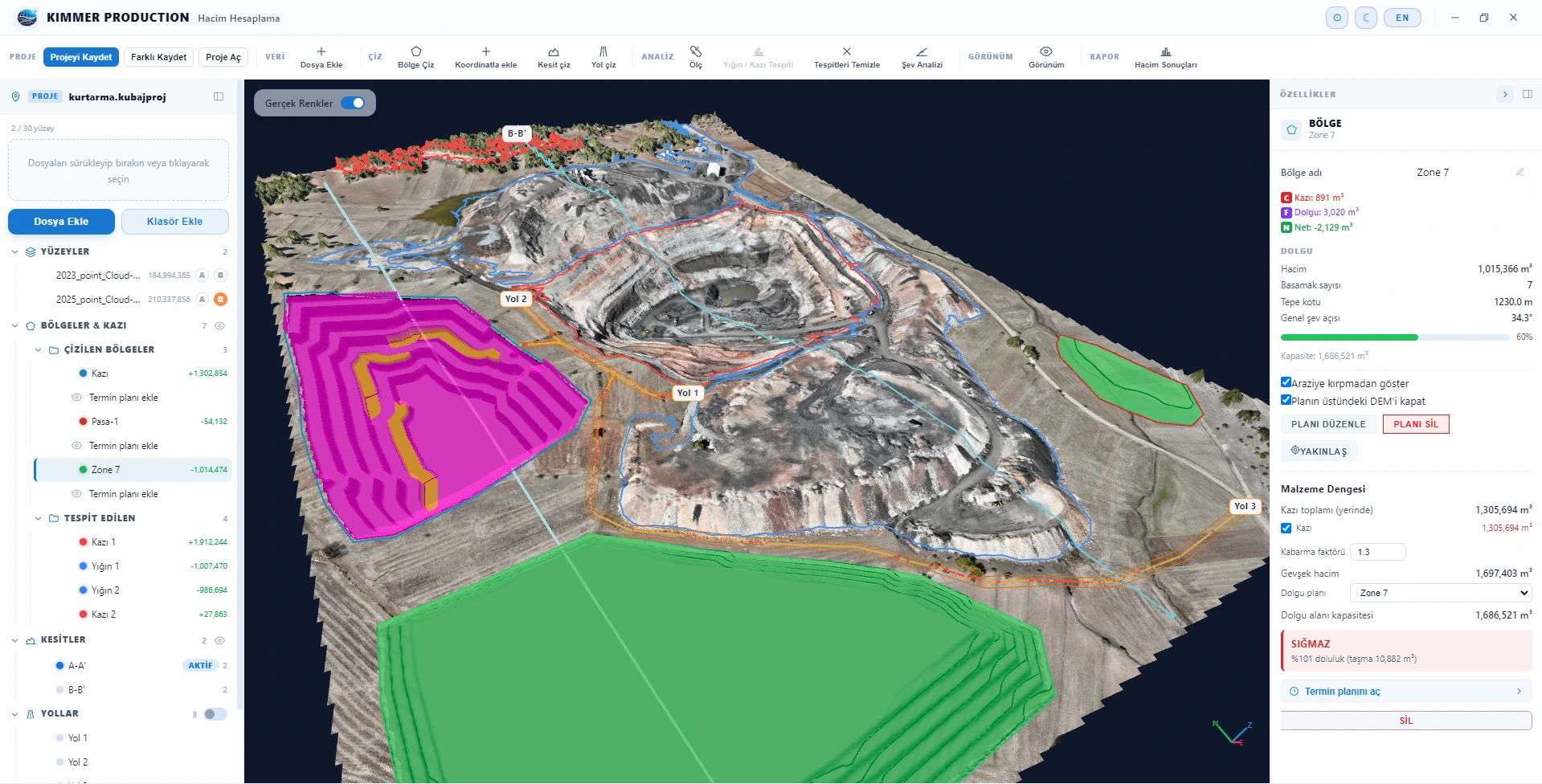Toggle the Yollar visibility switch
Screen dimensions: 1542x784
[x=215, y=714]
